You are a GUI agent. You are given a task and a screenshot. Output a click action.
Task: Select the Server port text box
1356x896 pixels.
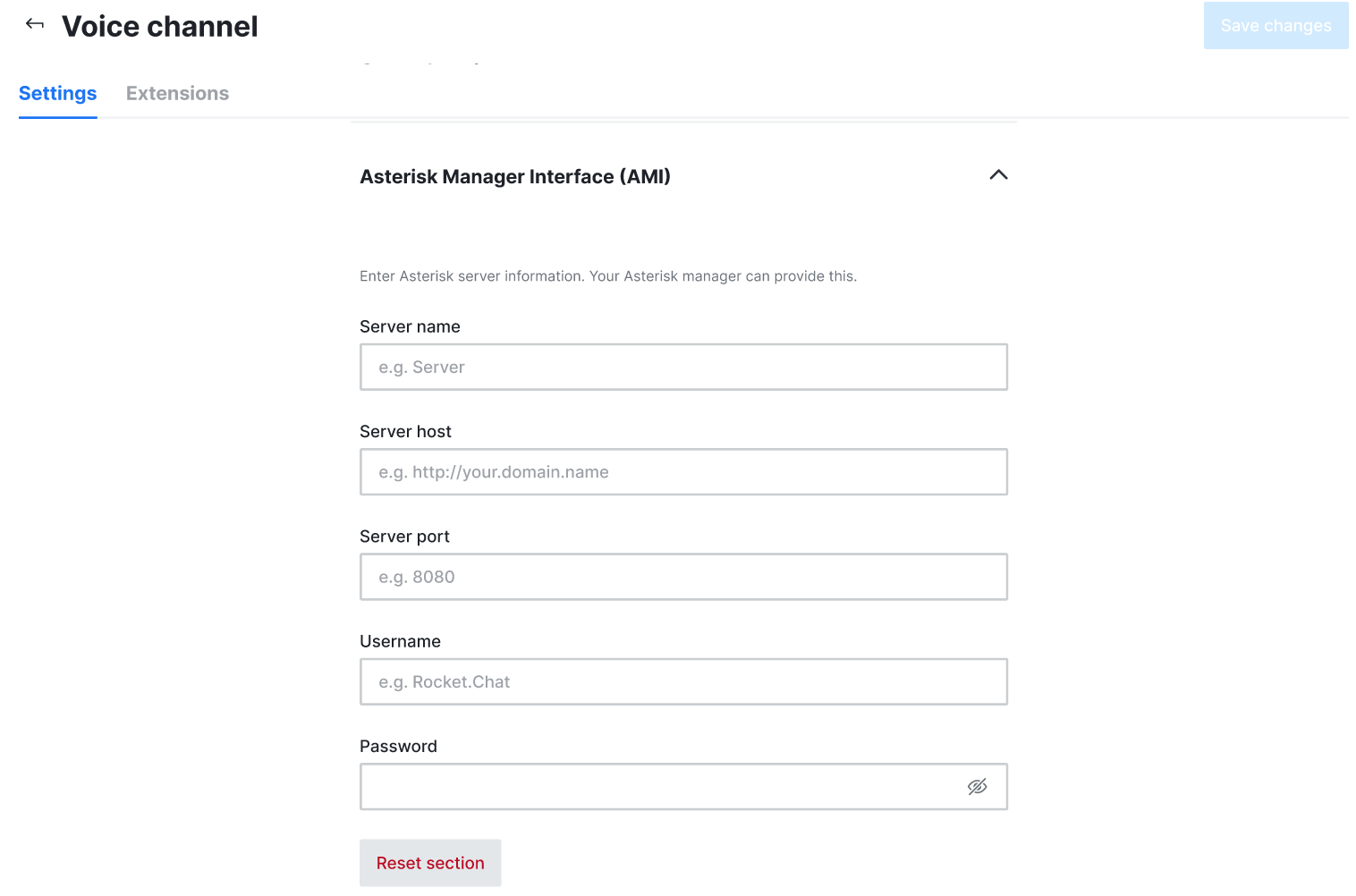click(x=683, y=577)
